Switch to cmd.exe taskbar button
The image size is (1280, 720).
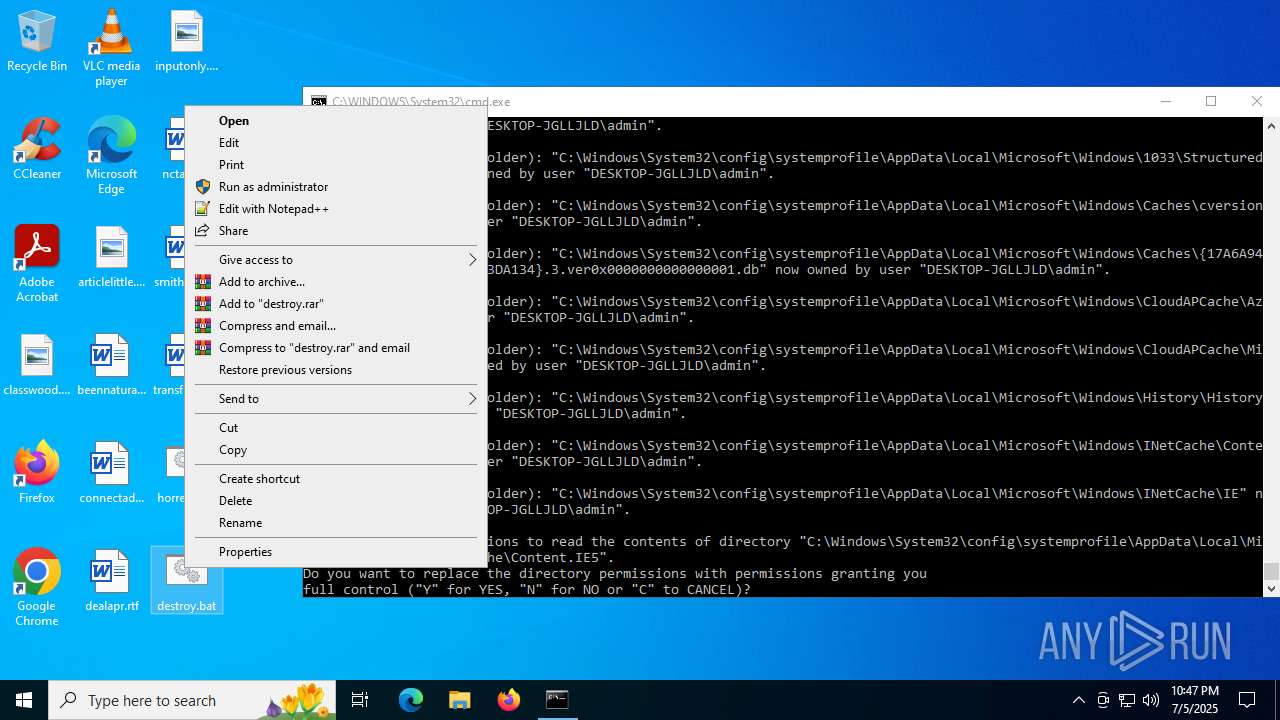click(557, 700)
